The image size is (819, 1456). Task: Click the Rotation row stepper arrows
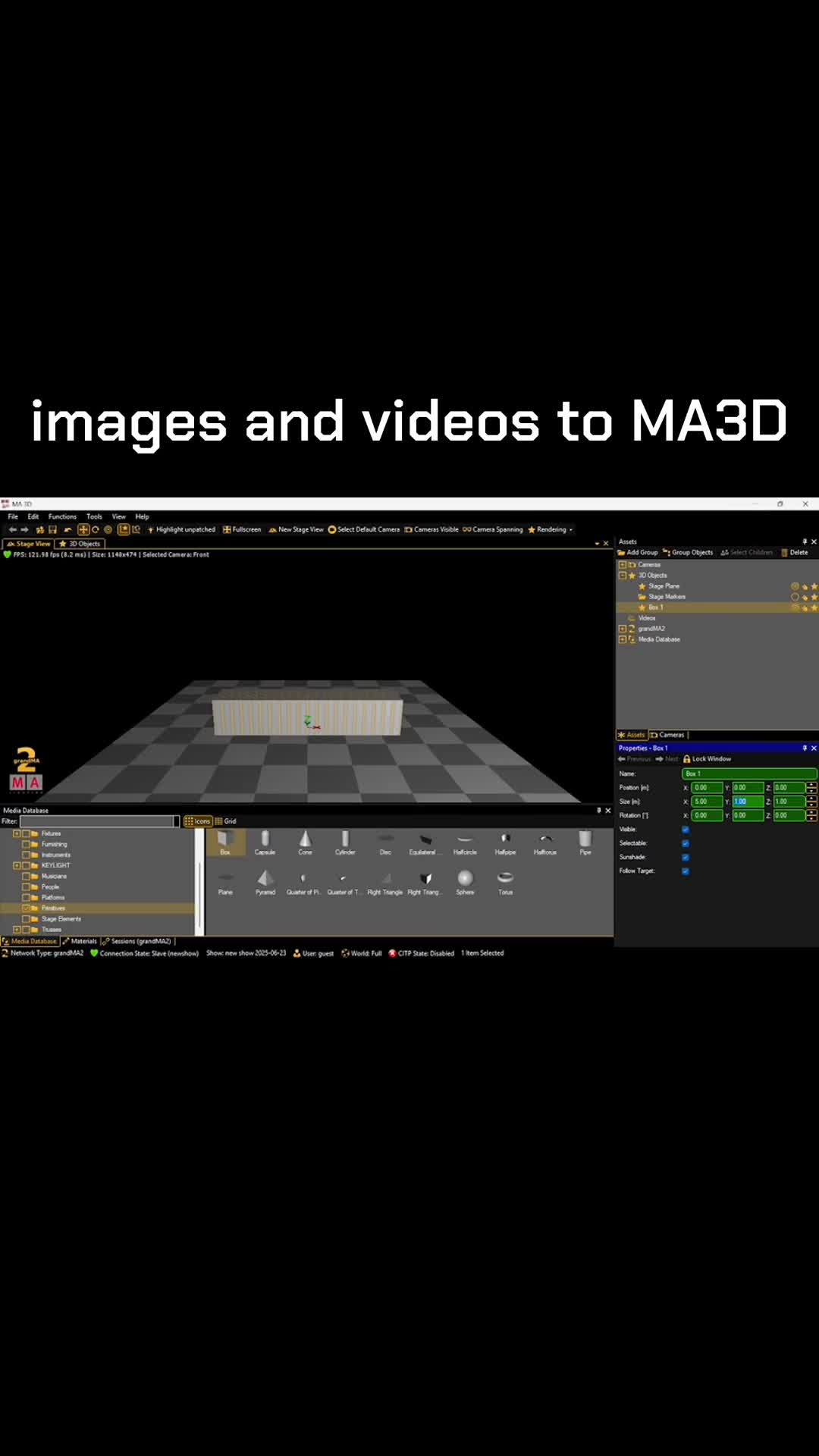tap(811, 816)
